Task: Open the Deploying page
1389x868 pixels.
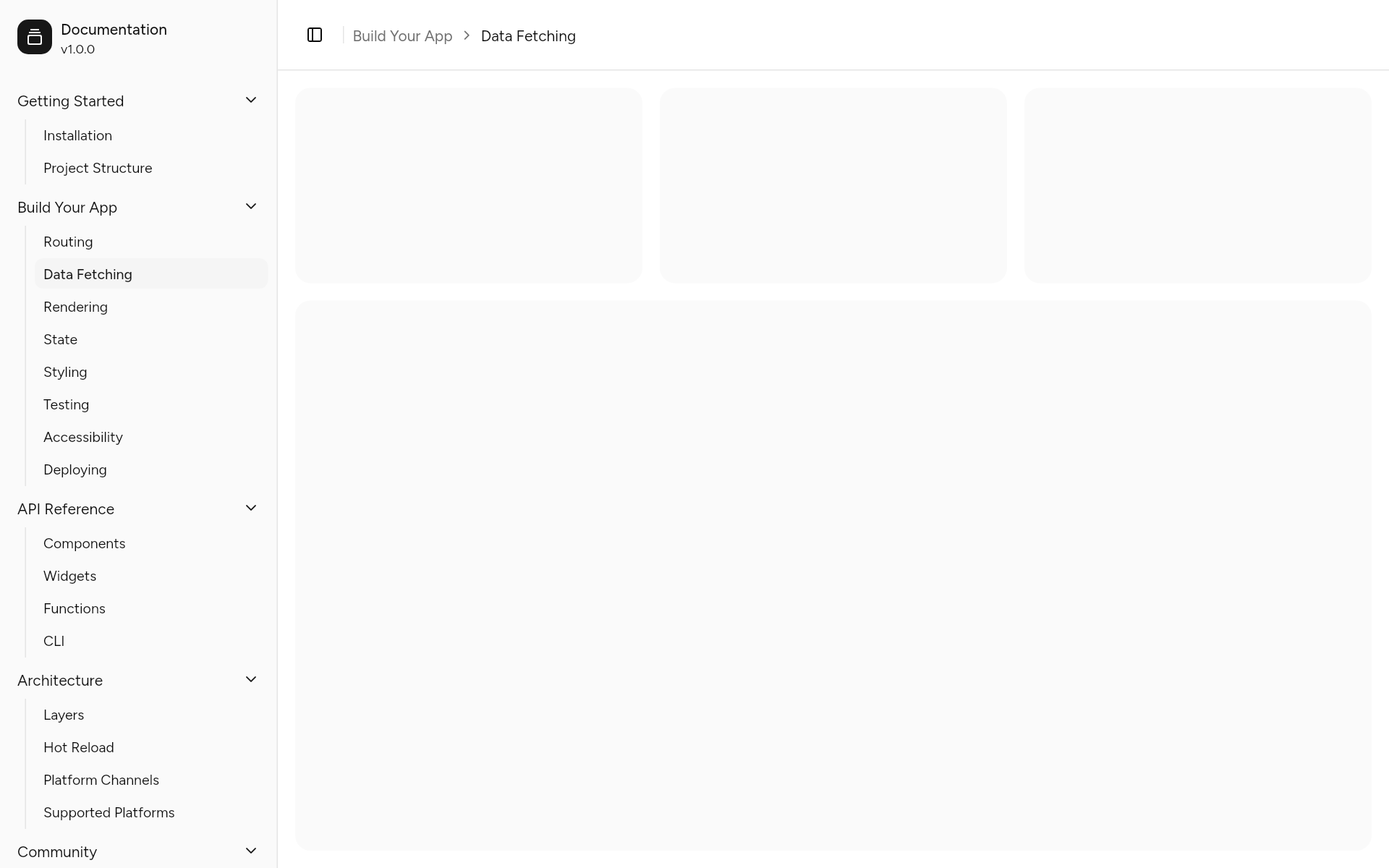Action: click(151, 469)
